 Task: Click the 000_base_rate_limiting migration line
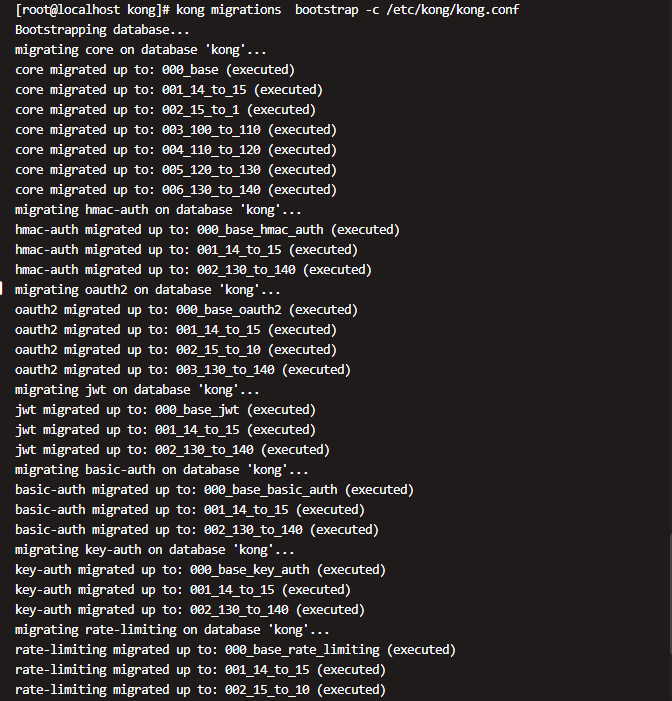(236, 650)
